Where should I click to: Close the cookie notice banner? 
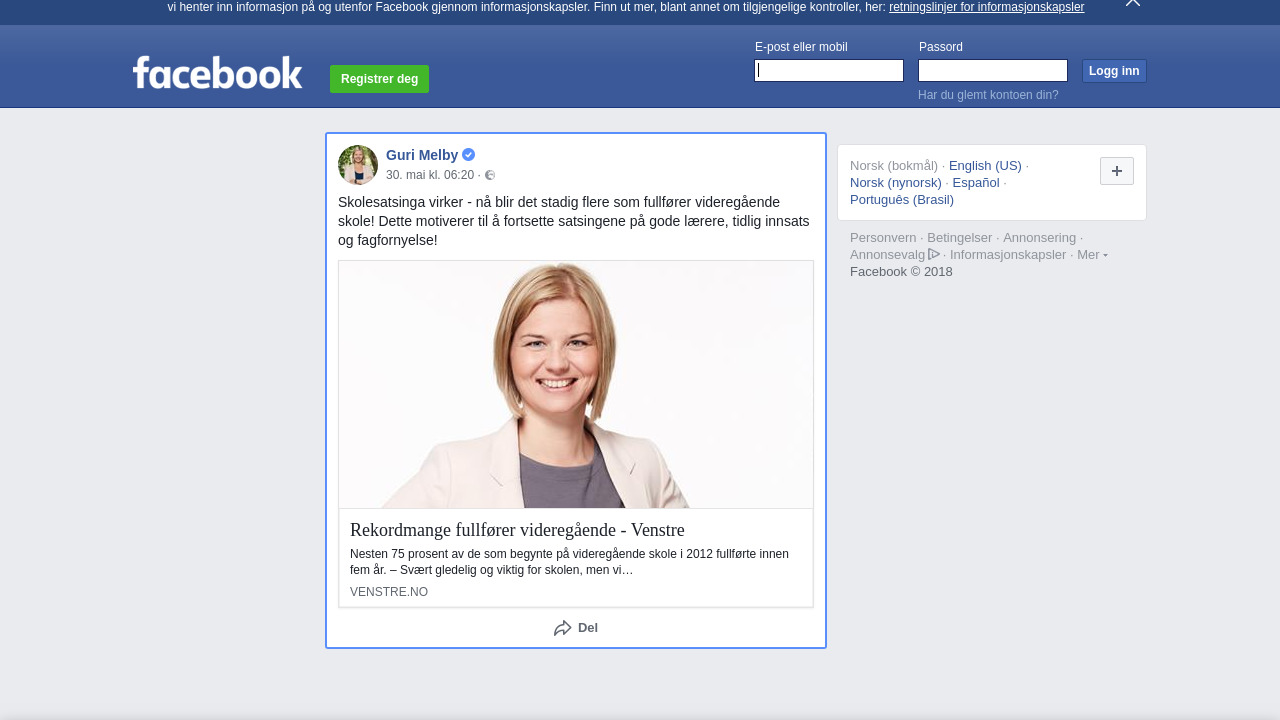point(1132,3)
